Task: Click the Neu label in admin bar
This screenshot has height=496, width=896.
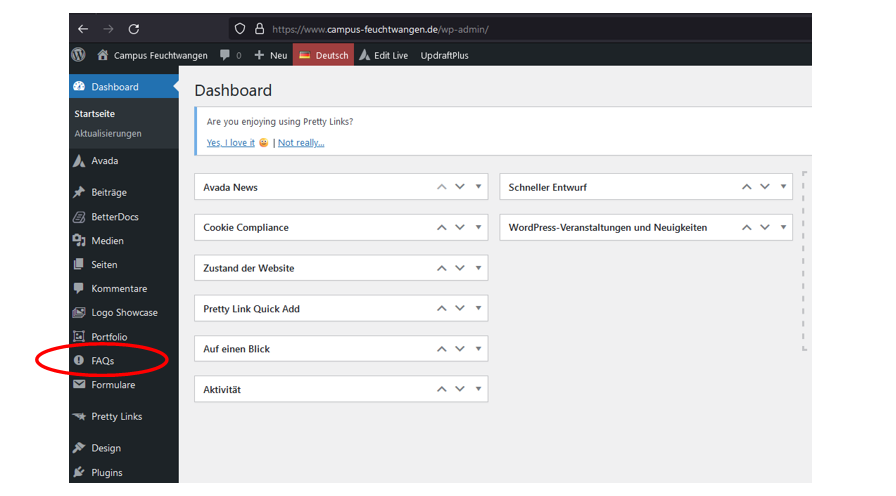Action: tap(278, 55)
